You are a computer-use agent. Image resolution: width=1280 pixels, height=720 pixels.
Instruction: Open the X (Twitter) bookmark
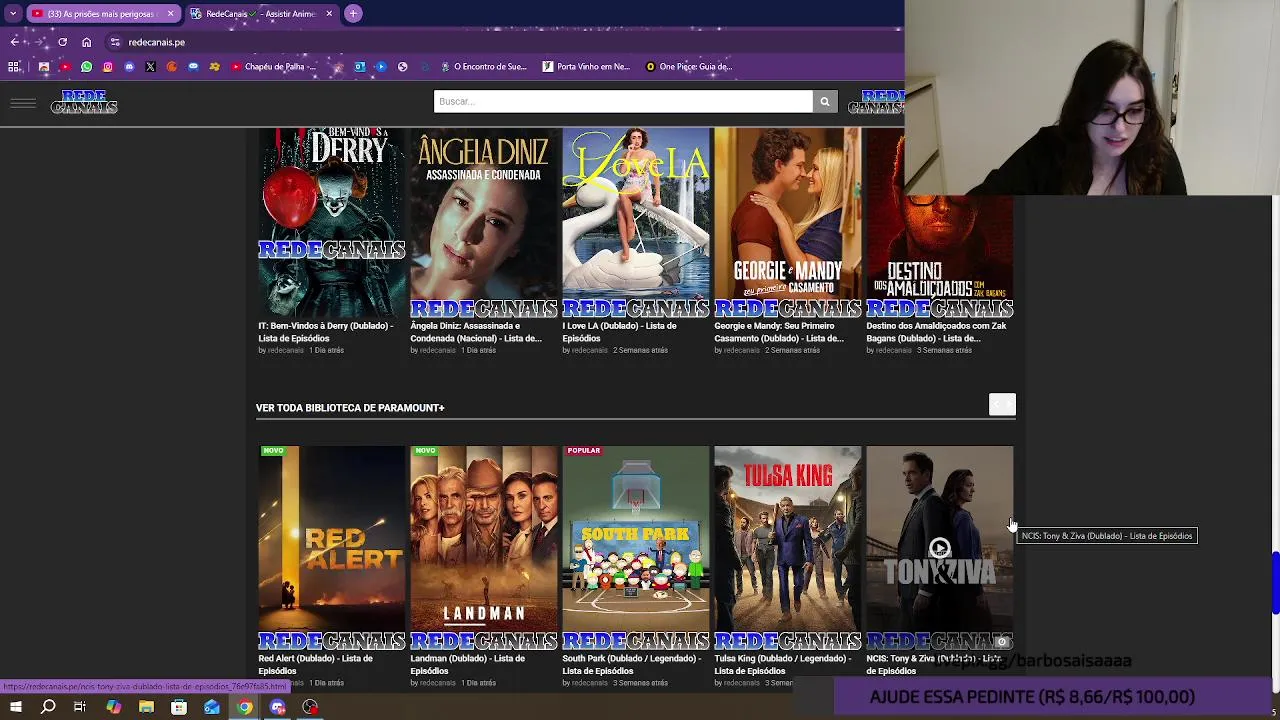point(150,67)
